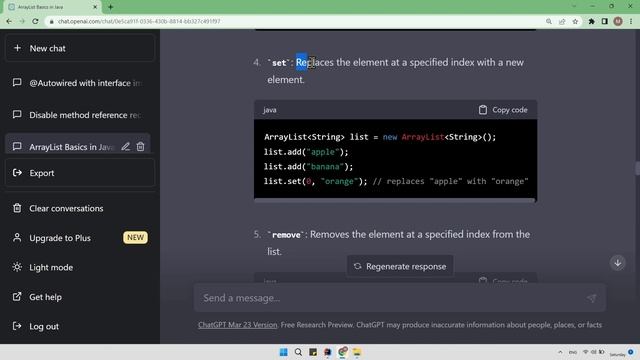Start a New chat
This screenshot has width=640, height=360.
click(x=80, y=48)
